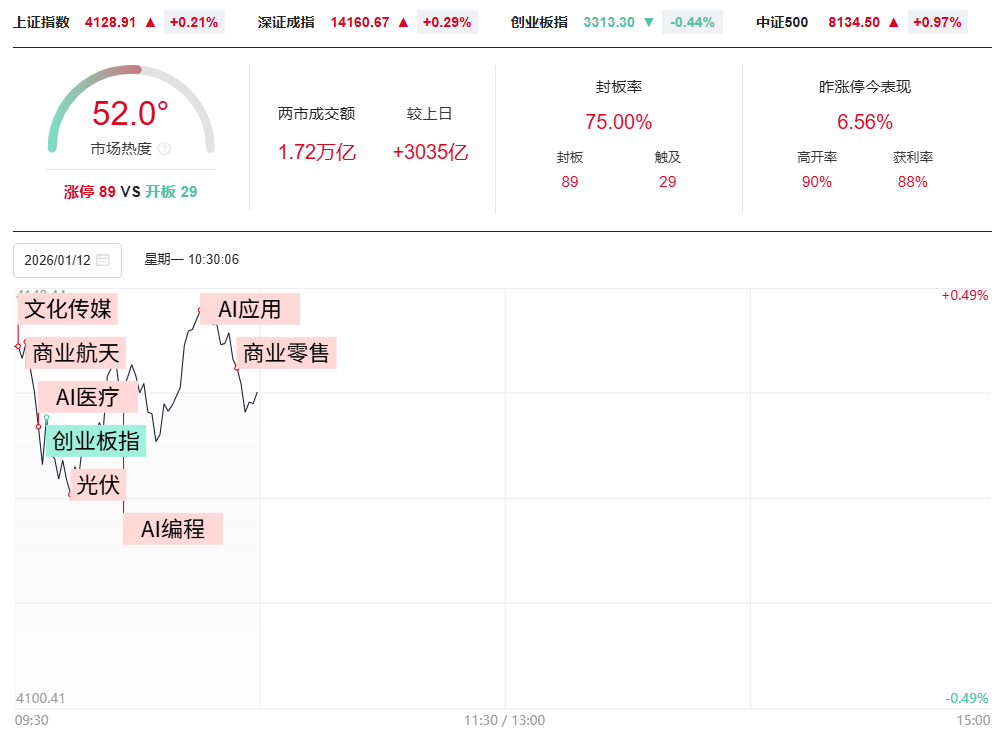Click the 涨停 89 count text
This screenshot has width=1007, height=741.
tap(90, 191)
